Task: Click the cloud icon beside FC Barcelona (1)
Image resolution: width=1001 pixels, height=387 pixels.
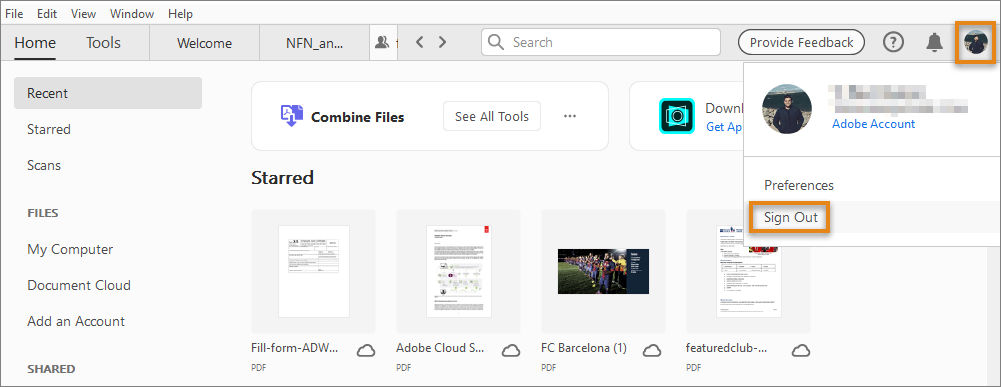Action: tap(651, 350)
